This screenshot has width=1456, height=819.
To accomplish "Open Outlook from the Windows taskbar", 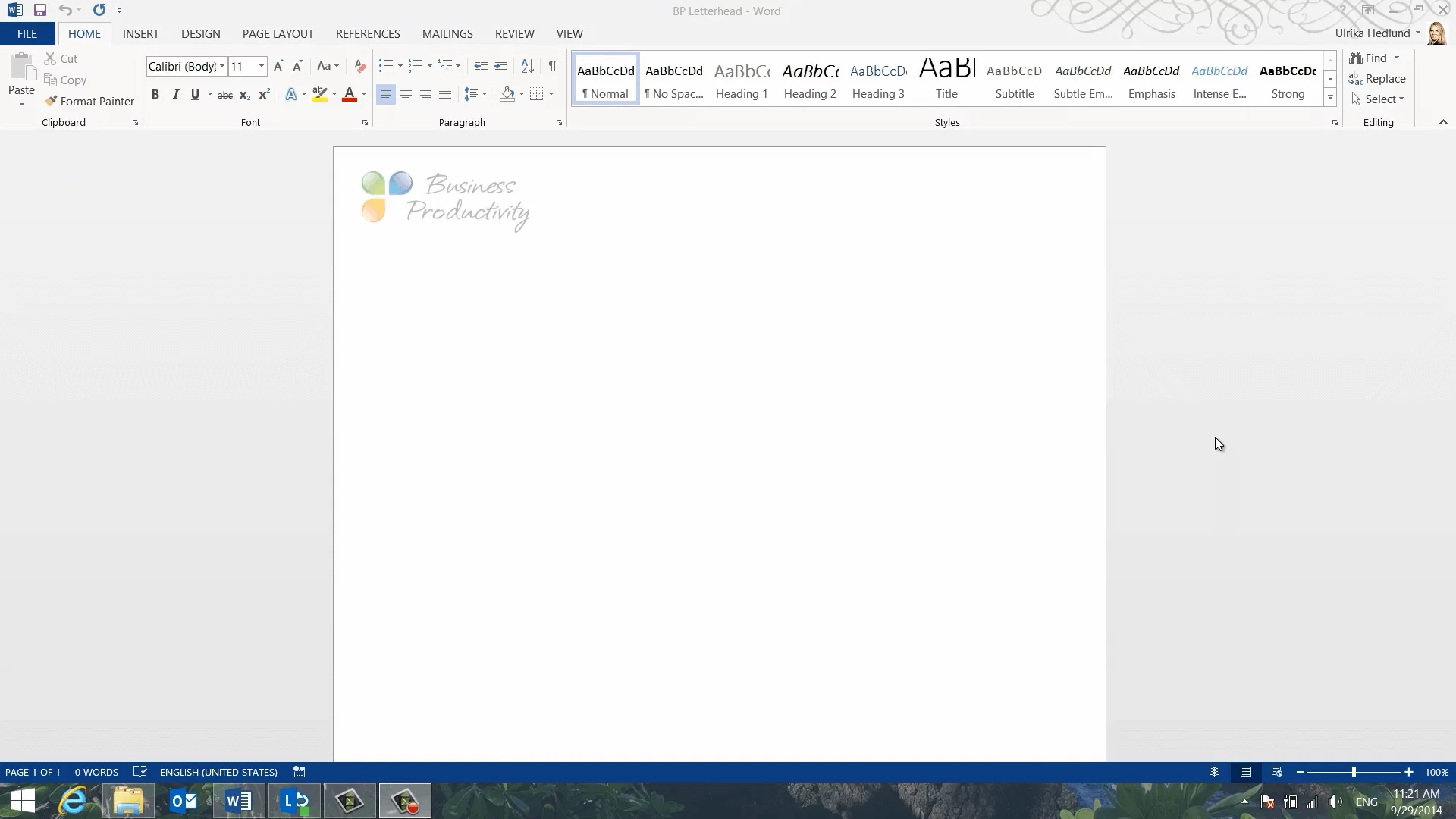I will 184,801.
